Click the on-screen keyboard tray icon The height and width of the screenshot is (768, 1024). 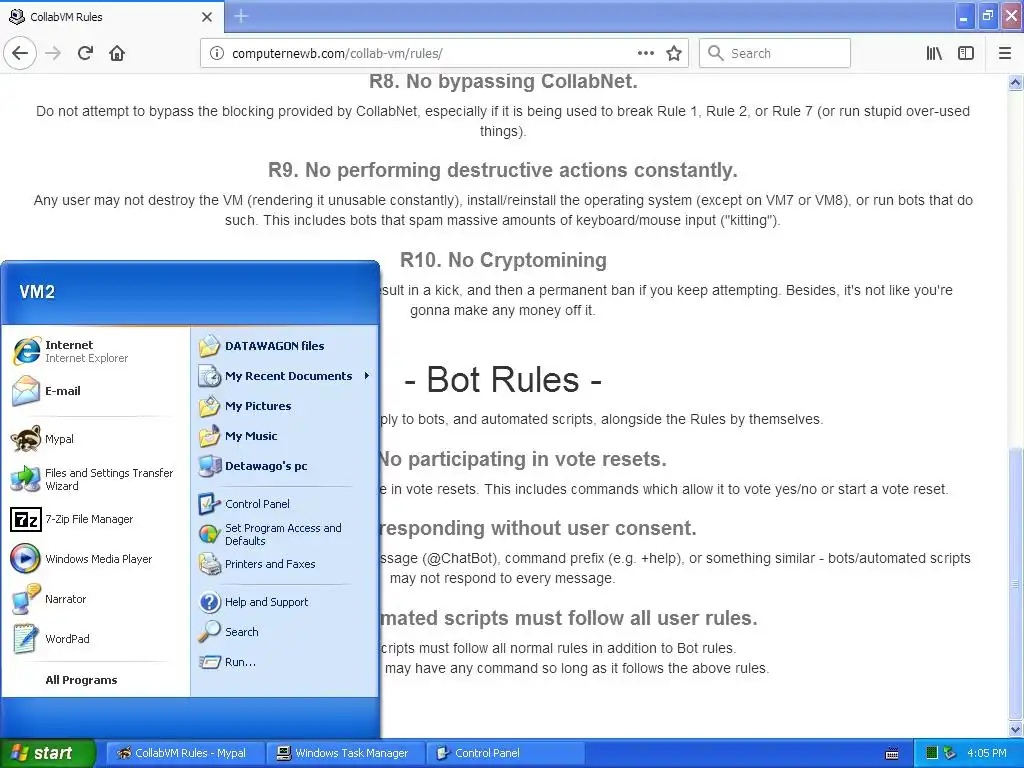pyautogui.click(x=892, y=754)
